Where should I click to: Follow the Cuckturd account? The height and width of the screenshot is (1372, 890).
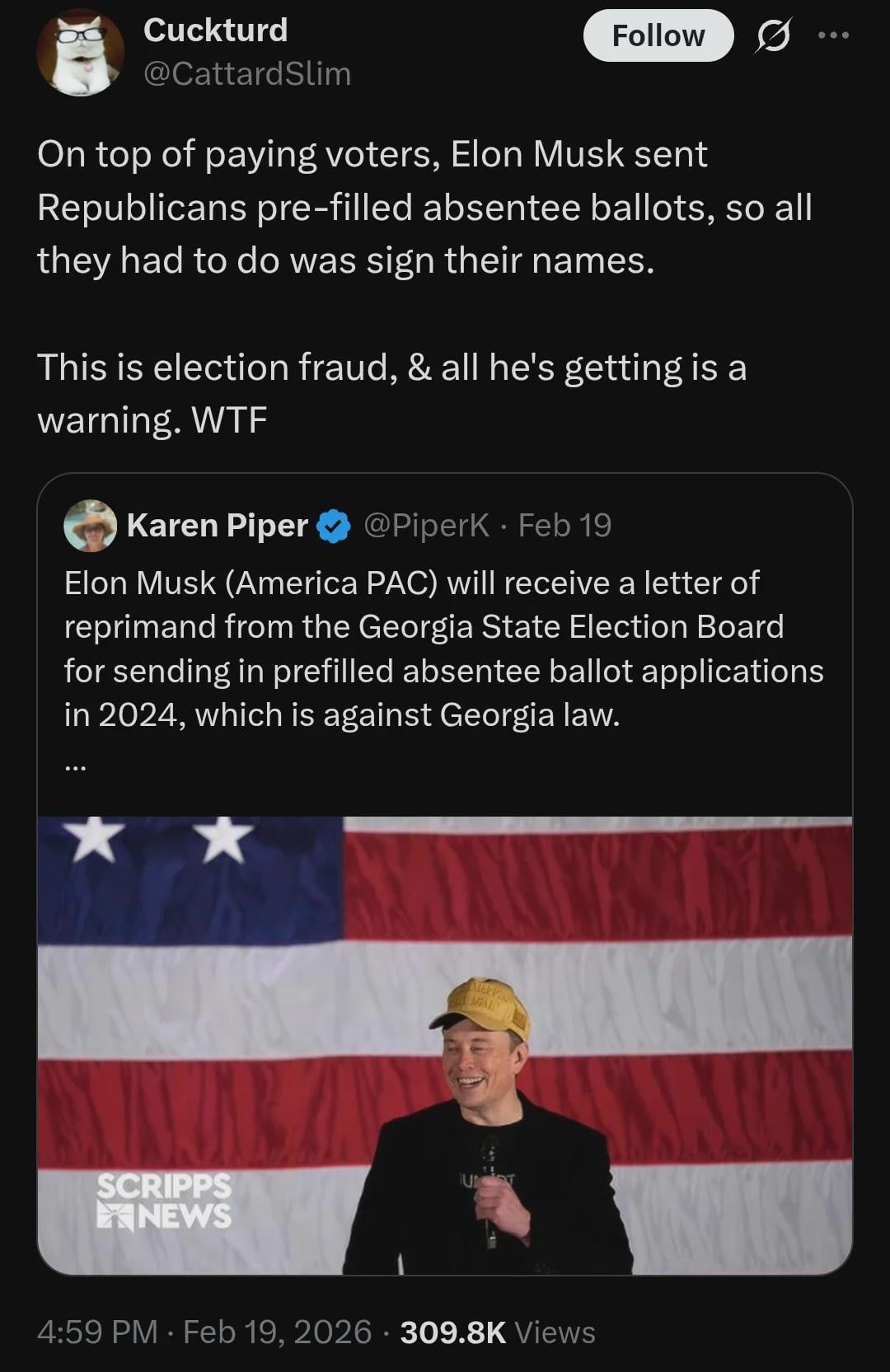point(658,36)
